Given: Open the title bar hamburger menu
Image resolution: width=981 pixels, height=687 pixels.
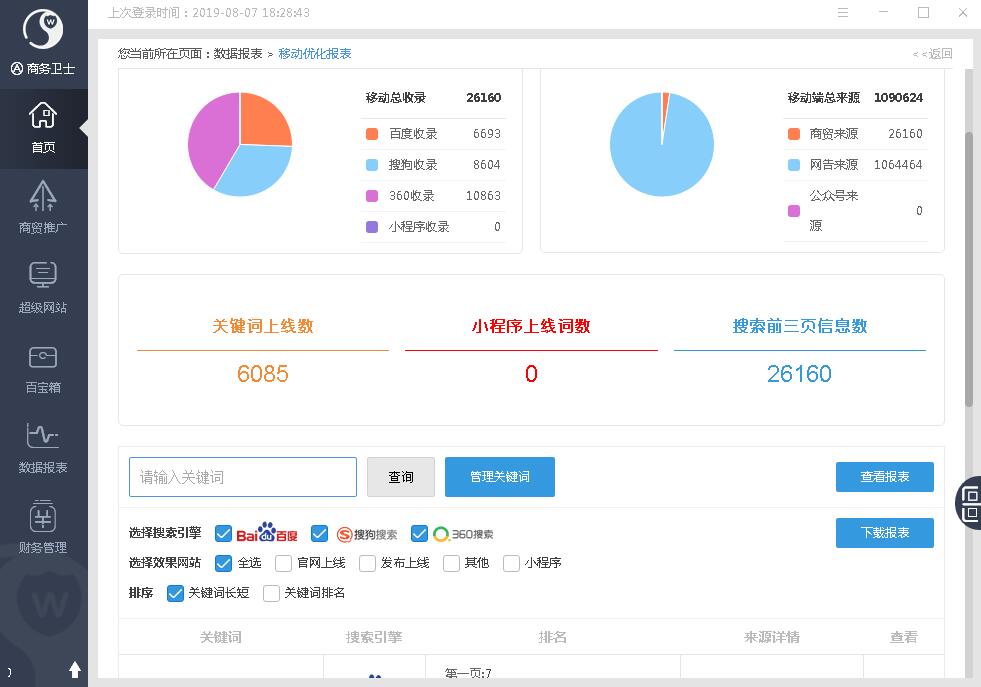Looking at the screenshot, I should (x=843, y=13).
